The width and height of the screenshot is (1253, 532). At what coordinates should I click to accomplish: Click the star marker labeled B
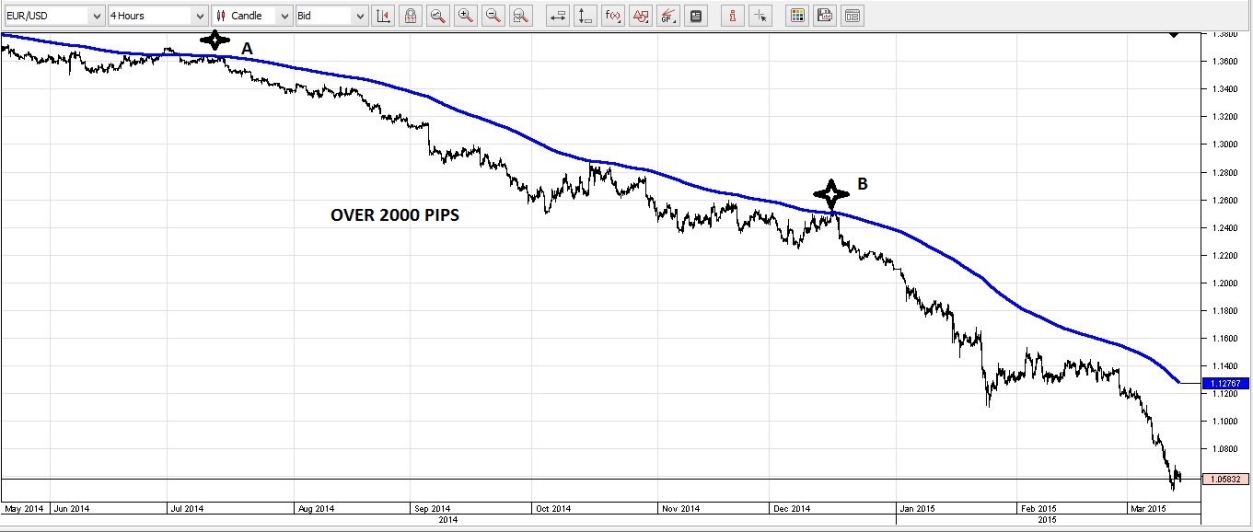coord(830,194)
